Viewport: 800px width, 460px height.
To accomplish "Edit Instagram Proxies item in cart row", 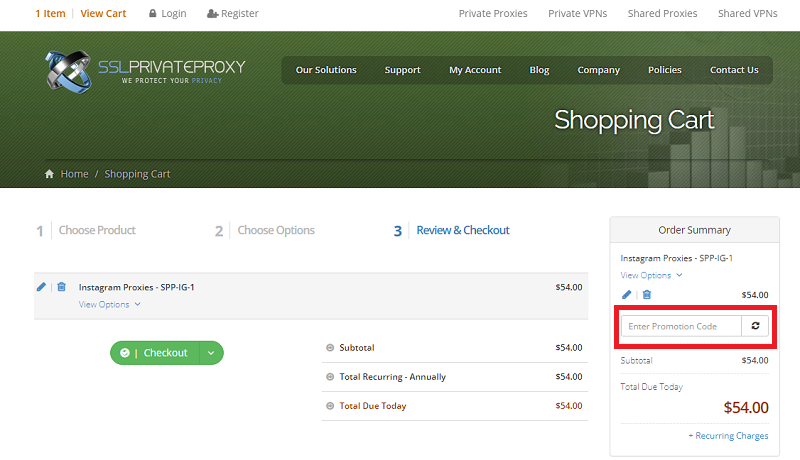I will [41, 287].
